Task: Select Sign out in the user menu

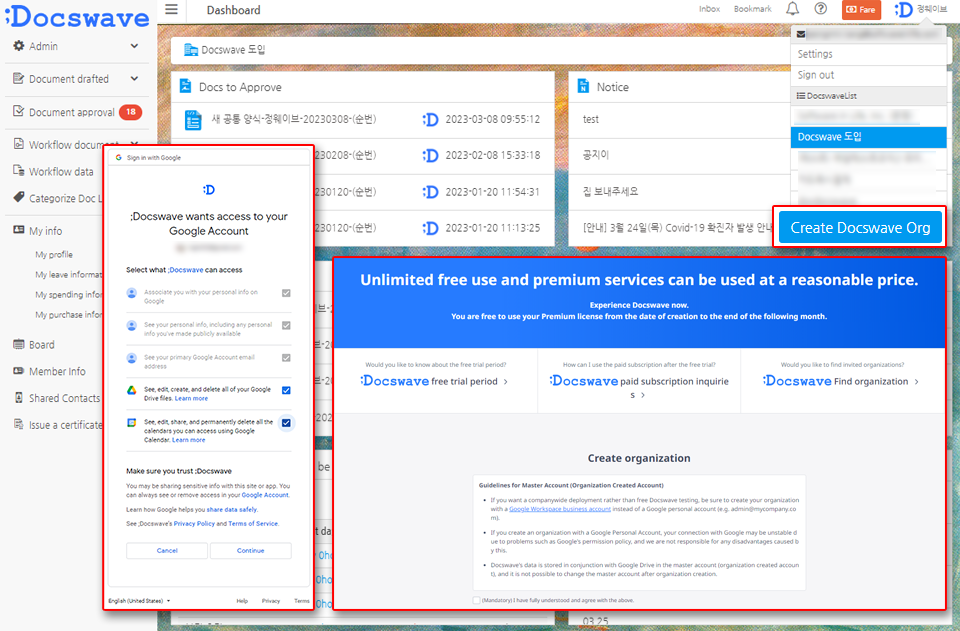Action: (868, 75)
